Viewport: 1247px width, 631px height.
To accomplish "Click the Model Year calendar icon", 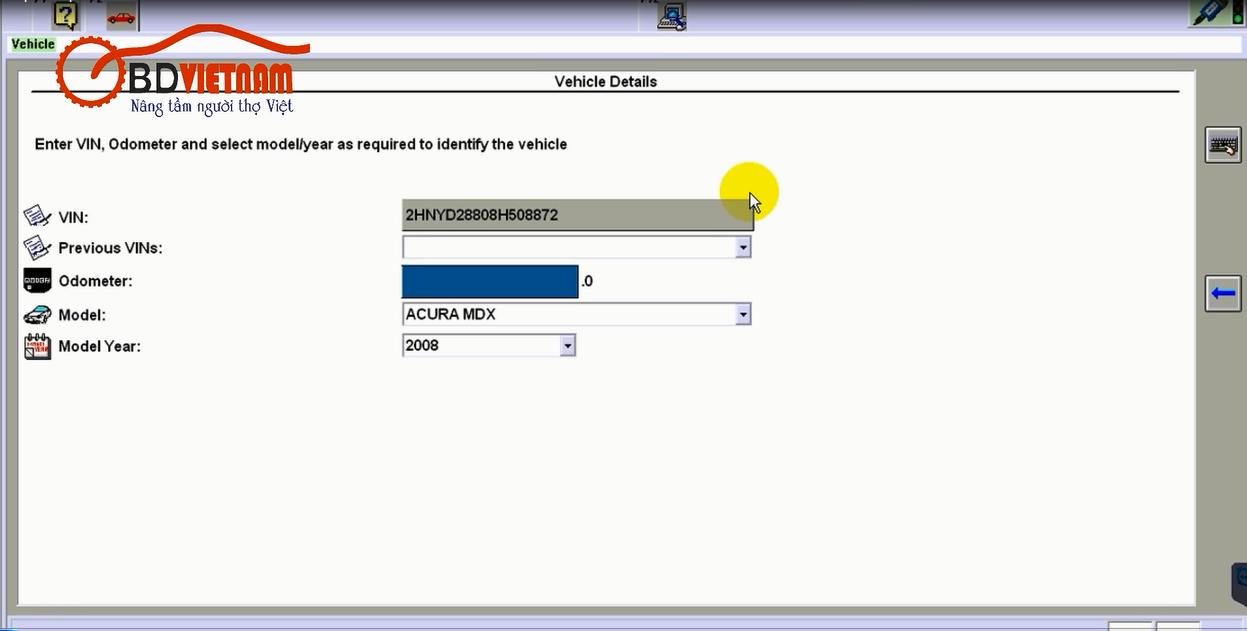I will point(37,346).
